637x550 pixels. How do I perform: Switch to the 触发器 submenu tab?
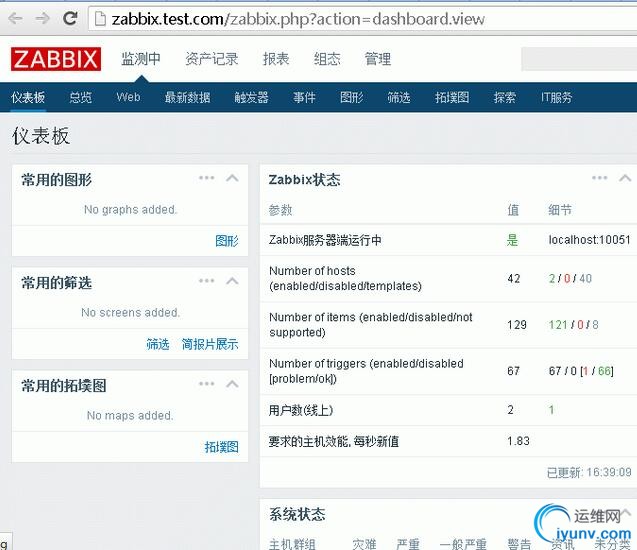tap(251, 97)
